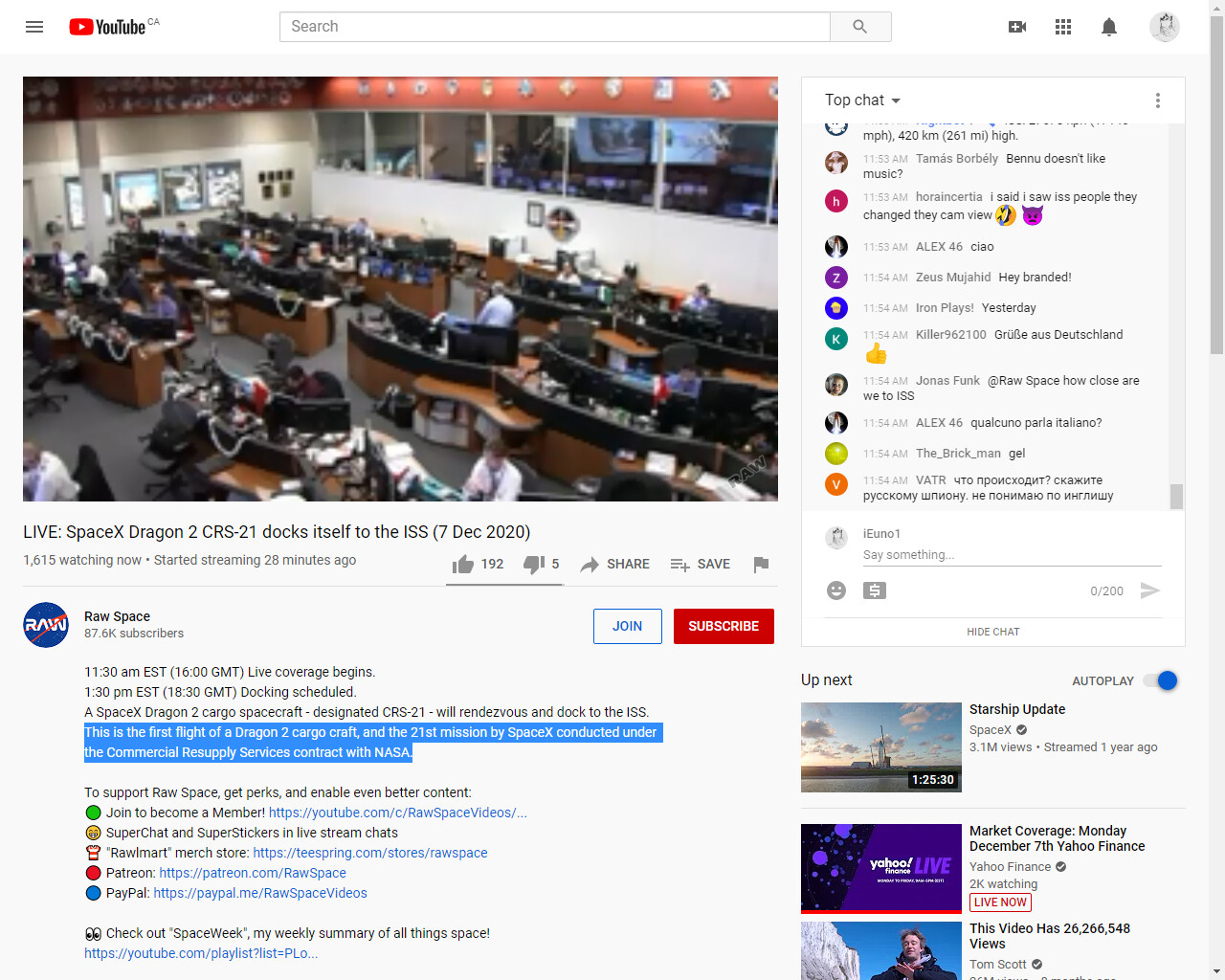Screen dimensions: 1225x980
Task: Click Jonas Funk's chat avatar
Action: (836, 385)
